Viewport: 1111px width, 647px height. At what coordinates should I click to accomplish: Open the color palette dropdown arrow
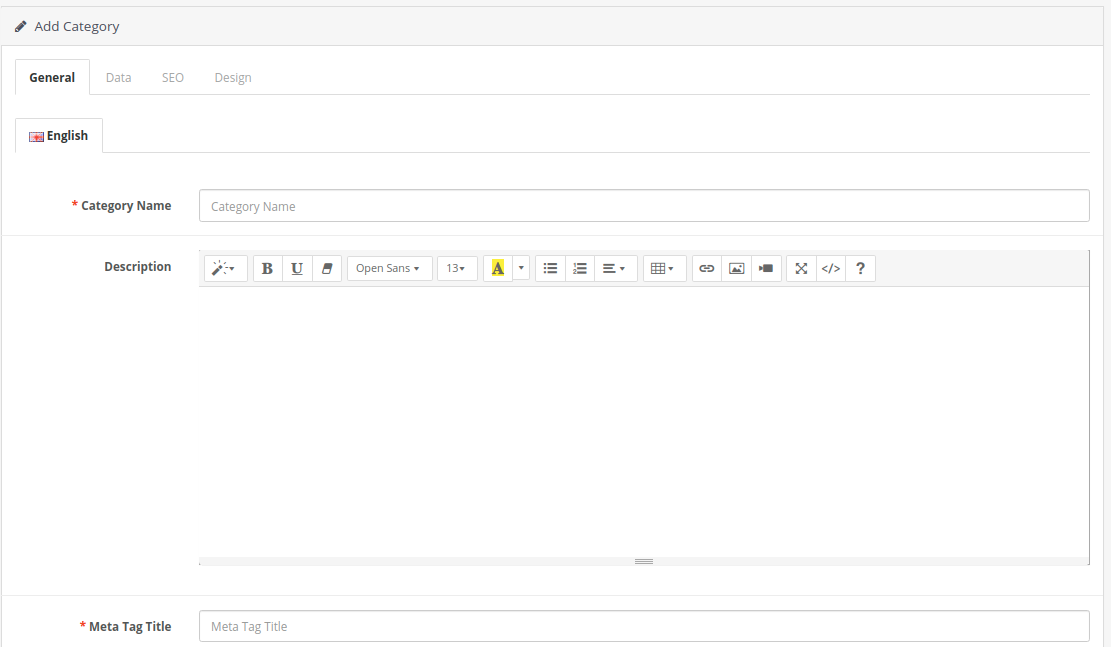pyautogui.click(x=521, y=269)
